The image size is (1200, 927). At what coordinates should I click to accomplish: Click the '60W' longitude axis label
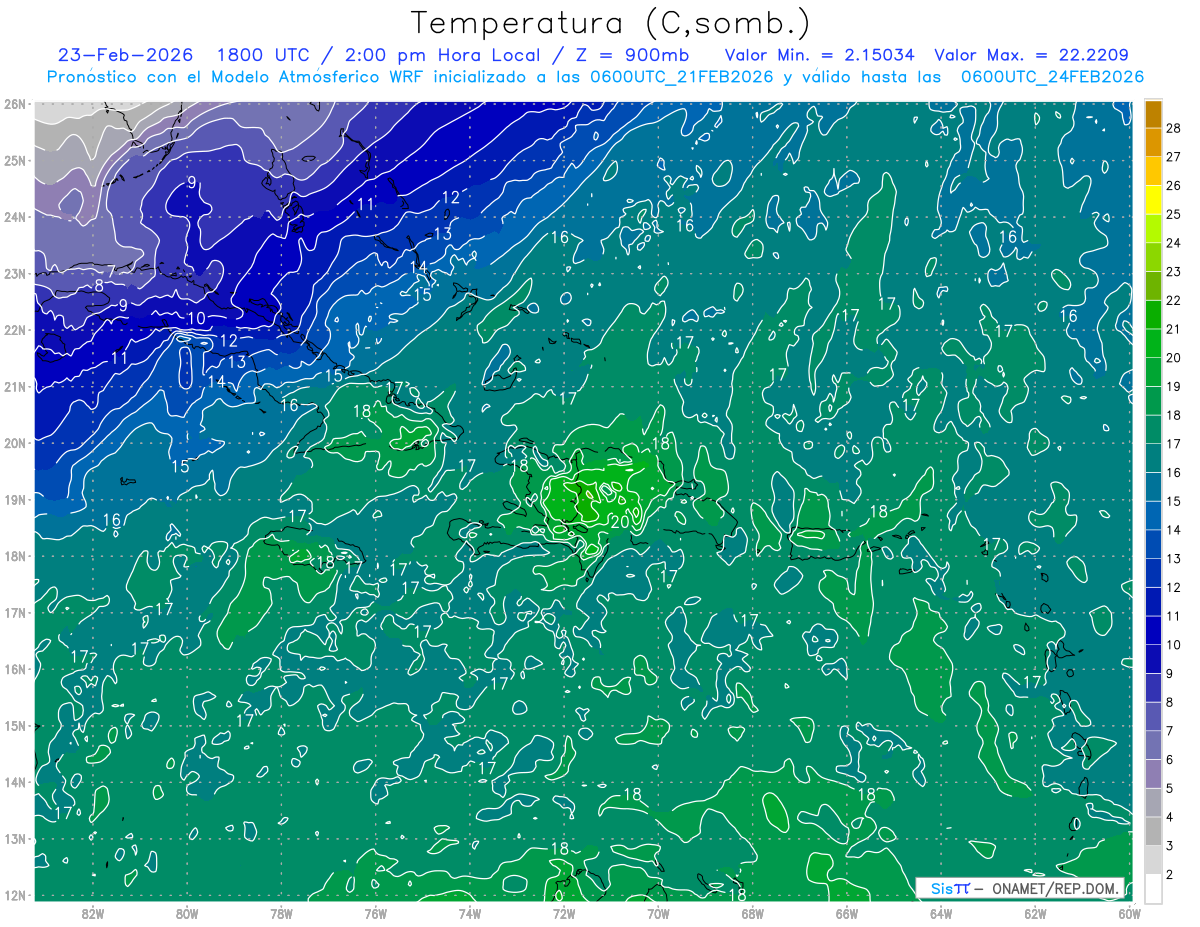coord(1129,913)
